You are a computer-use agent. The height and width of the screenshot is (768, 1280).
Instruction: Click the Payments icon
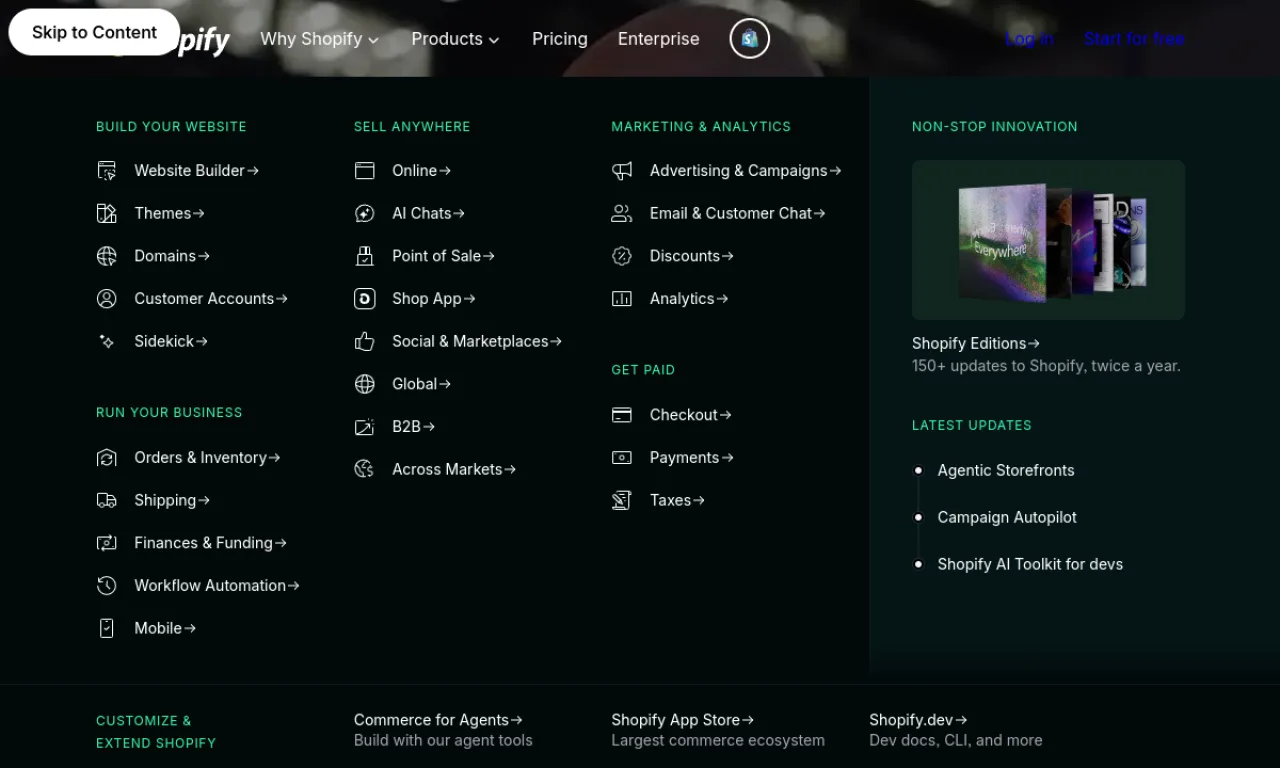(x=622, y=458)
